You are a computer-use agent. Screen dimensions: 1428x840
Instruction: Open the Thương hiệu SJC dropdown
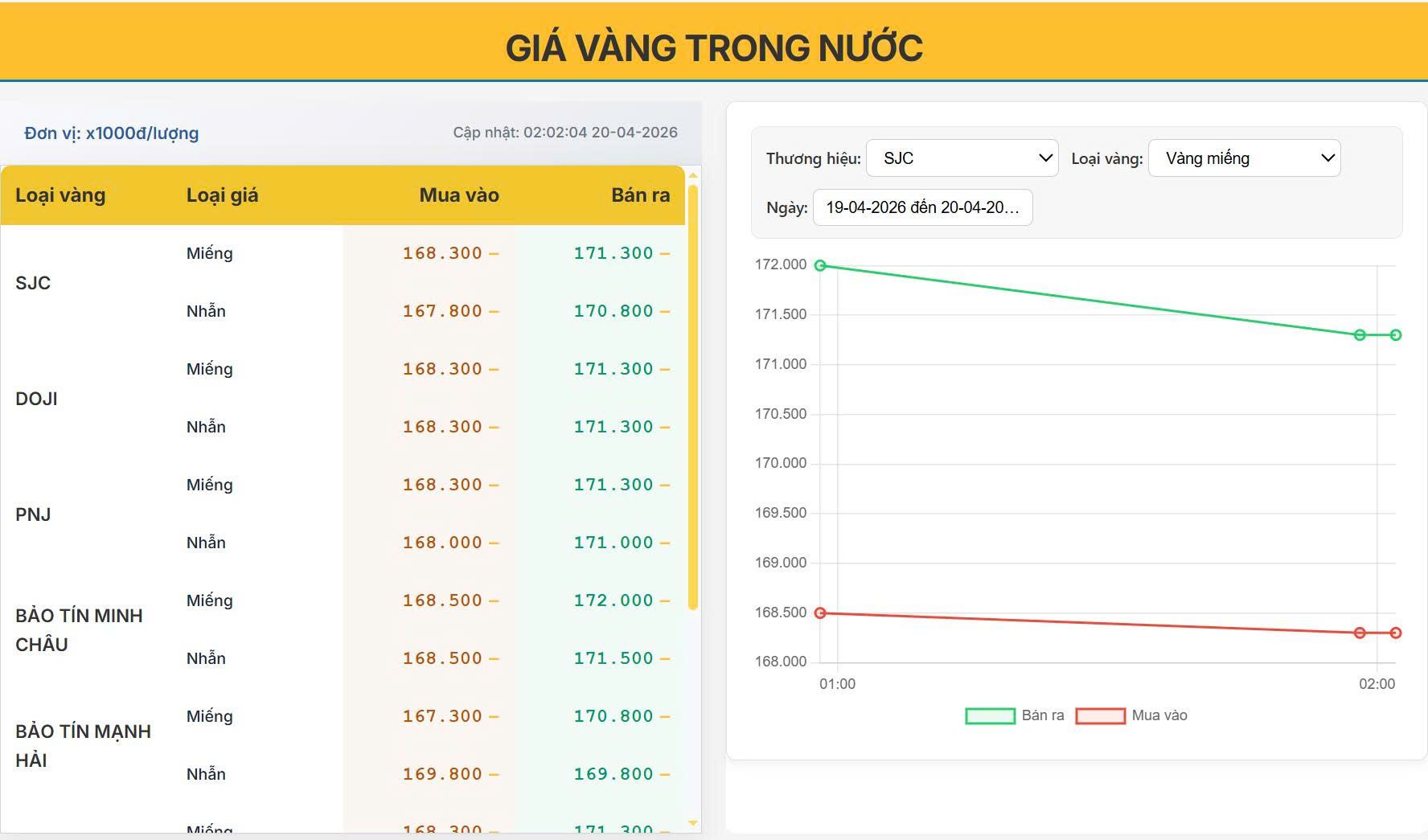point(962,158)
